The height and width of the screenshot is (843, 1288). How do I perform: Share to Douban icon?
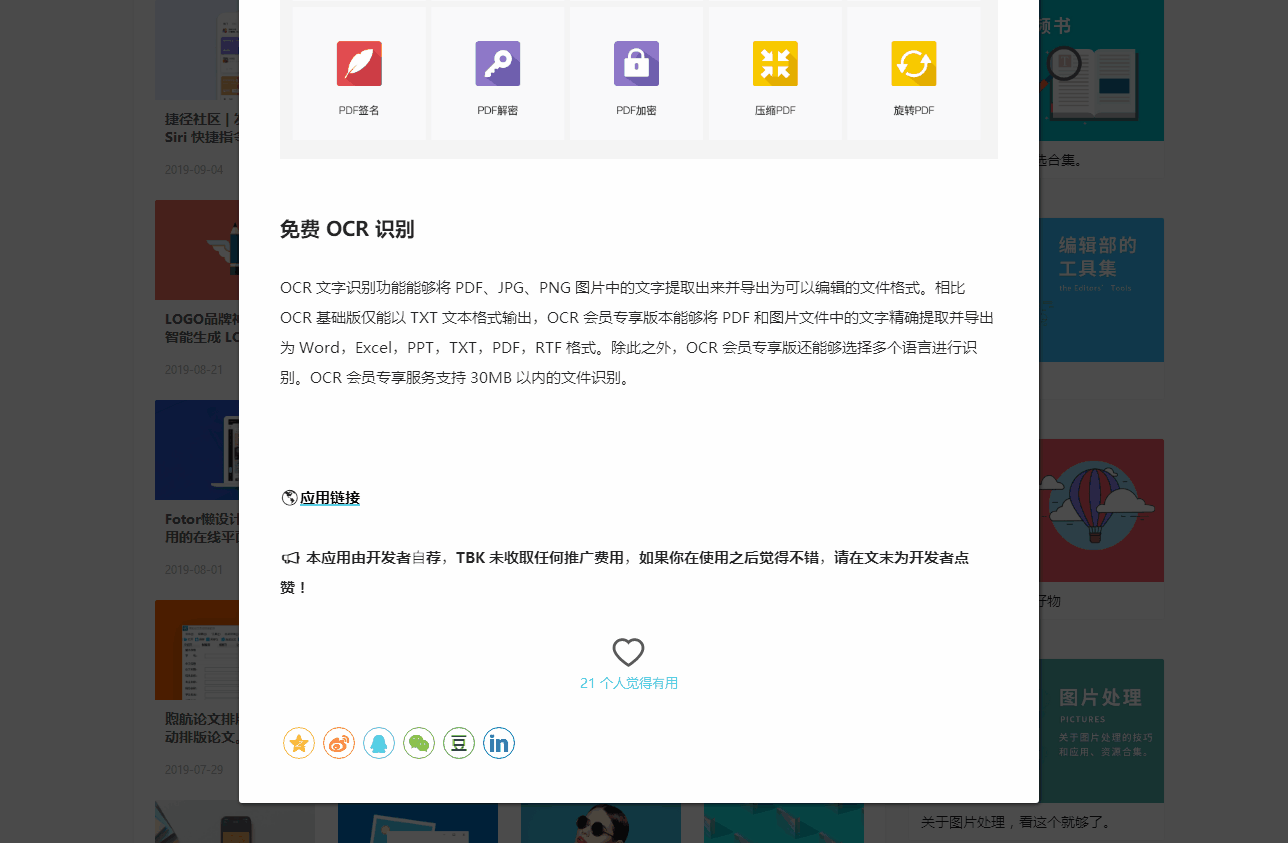point(459,743)
